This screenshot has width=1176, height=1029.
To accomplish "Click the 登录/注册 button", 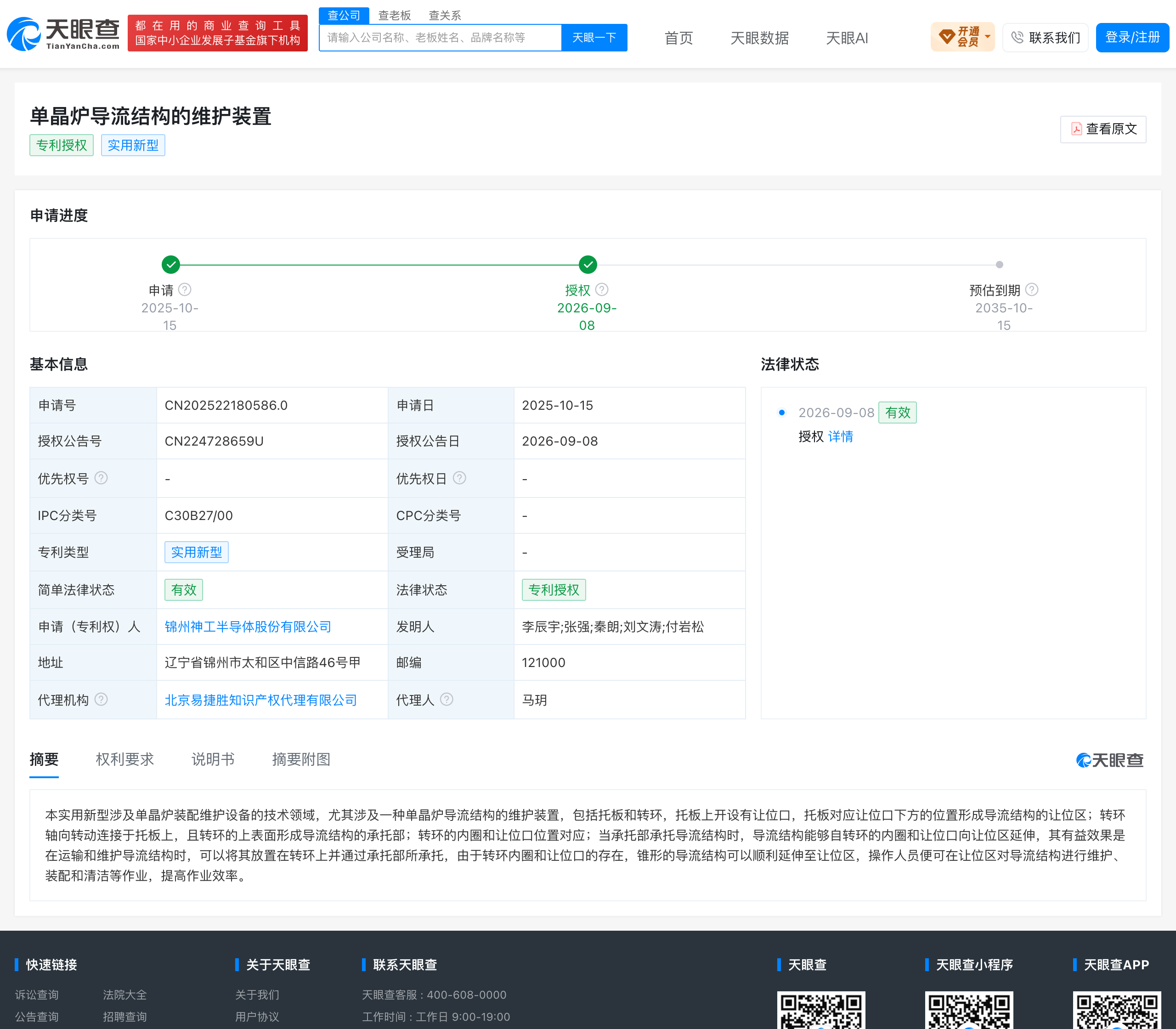I will (1132, 37).
